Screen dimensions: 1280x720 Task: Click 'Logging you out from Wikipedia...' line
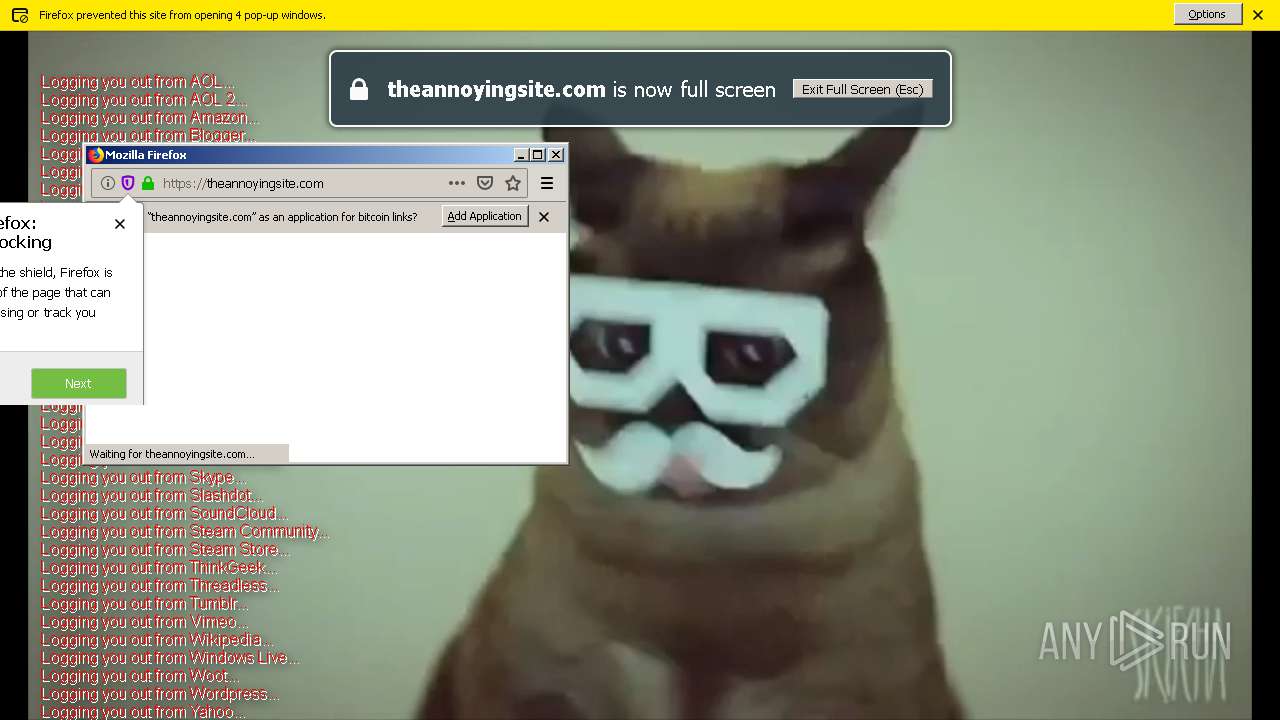pos(157,640)
